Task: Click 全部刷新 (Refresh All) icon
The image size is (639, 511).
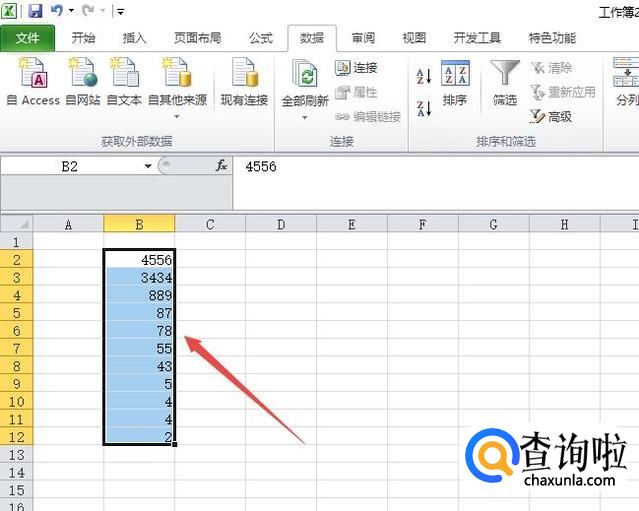Action: (x=305, y=73)
